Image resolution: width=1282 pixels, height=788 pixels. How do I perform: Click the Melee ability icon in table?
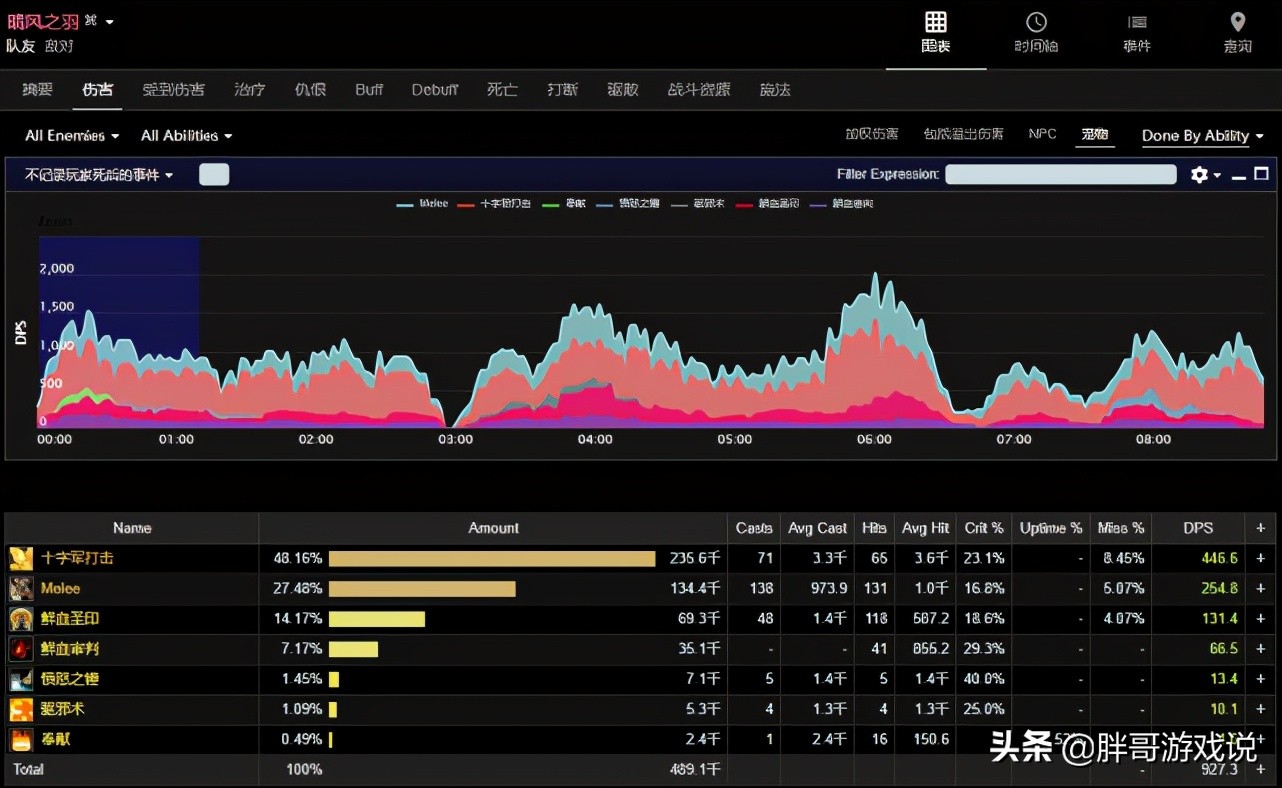pos(21,588)
